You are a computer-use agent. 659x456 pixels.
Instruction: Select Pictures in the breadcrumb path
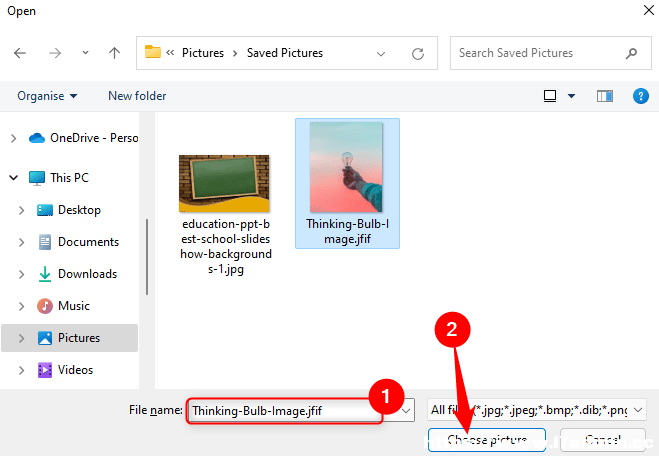(203, 53)
